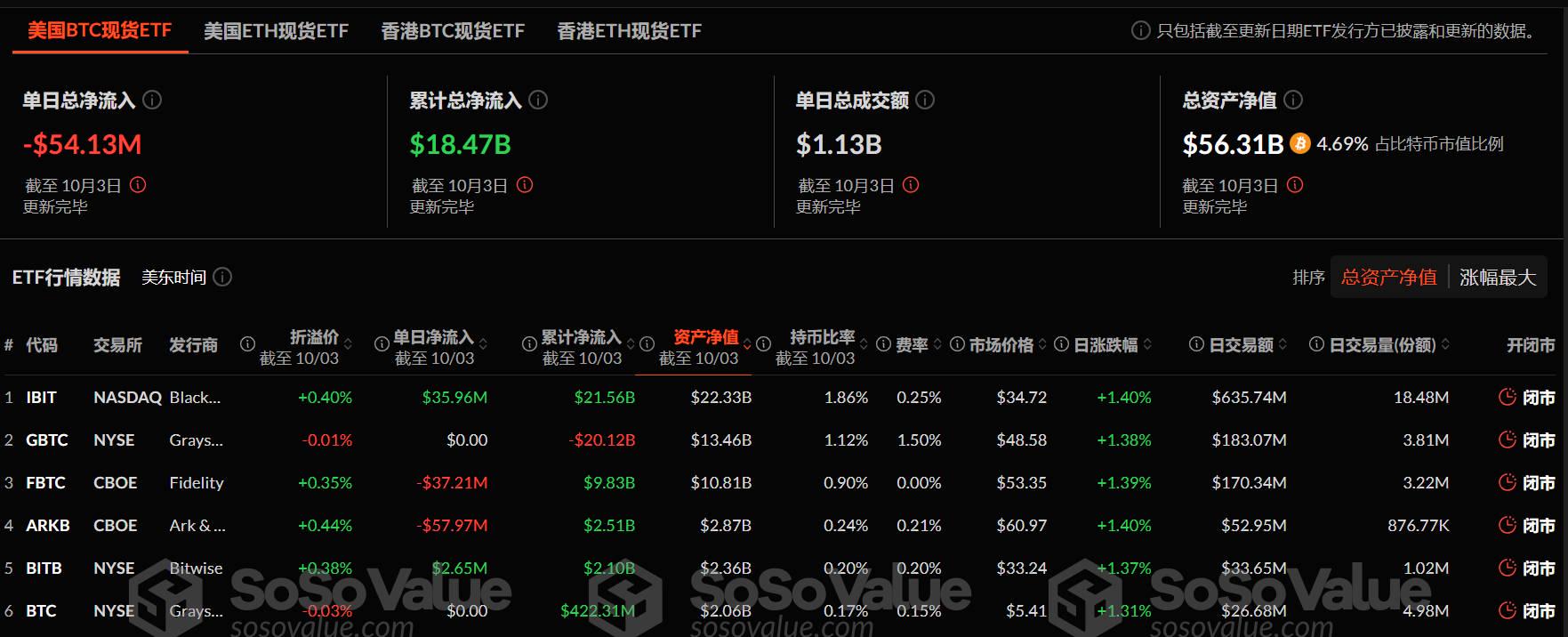Screen dimensions: 1568x637
Task: Open the IBIT ticker link
Action: pos(41,397)
